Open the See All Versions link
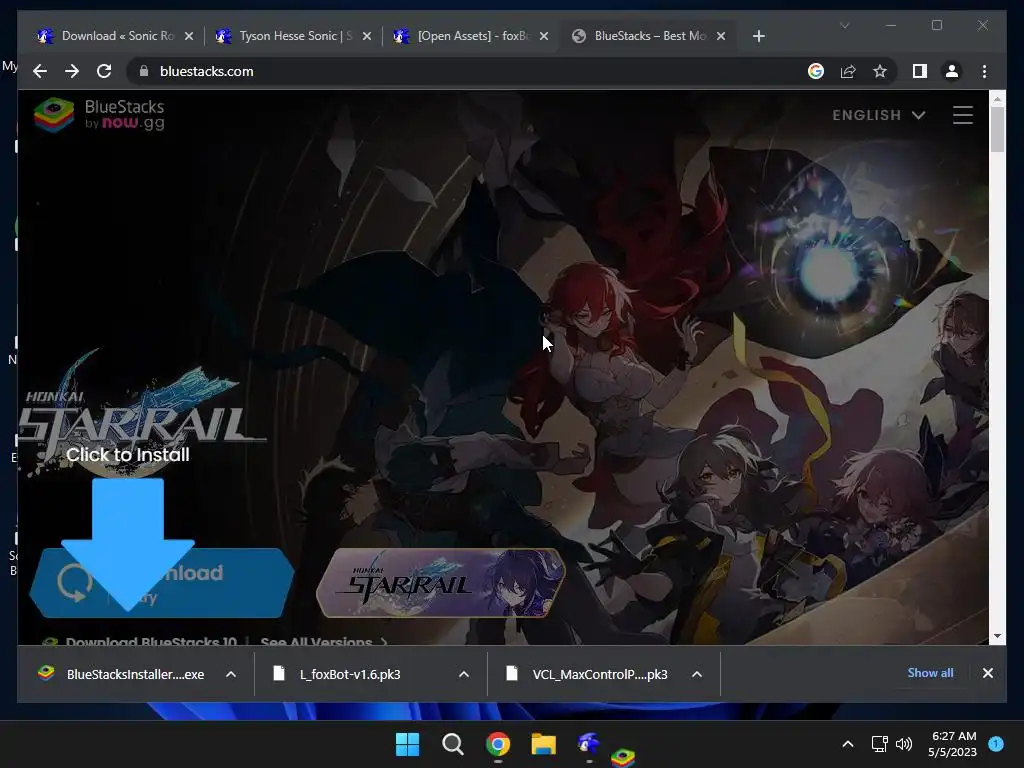The width and height of the screenshot is (1024, 768). click(x=323, y=641)
